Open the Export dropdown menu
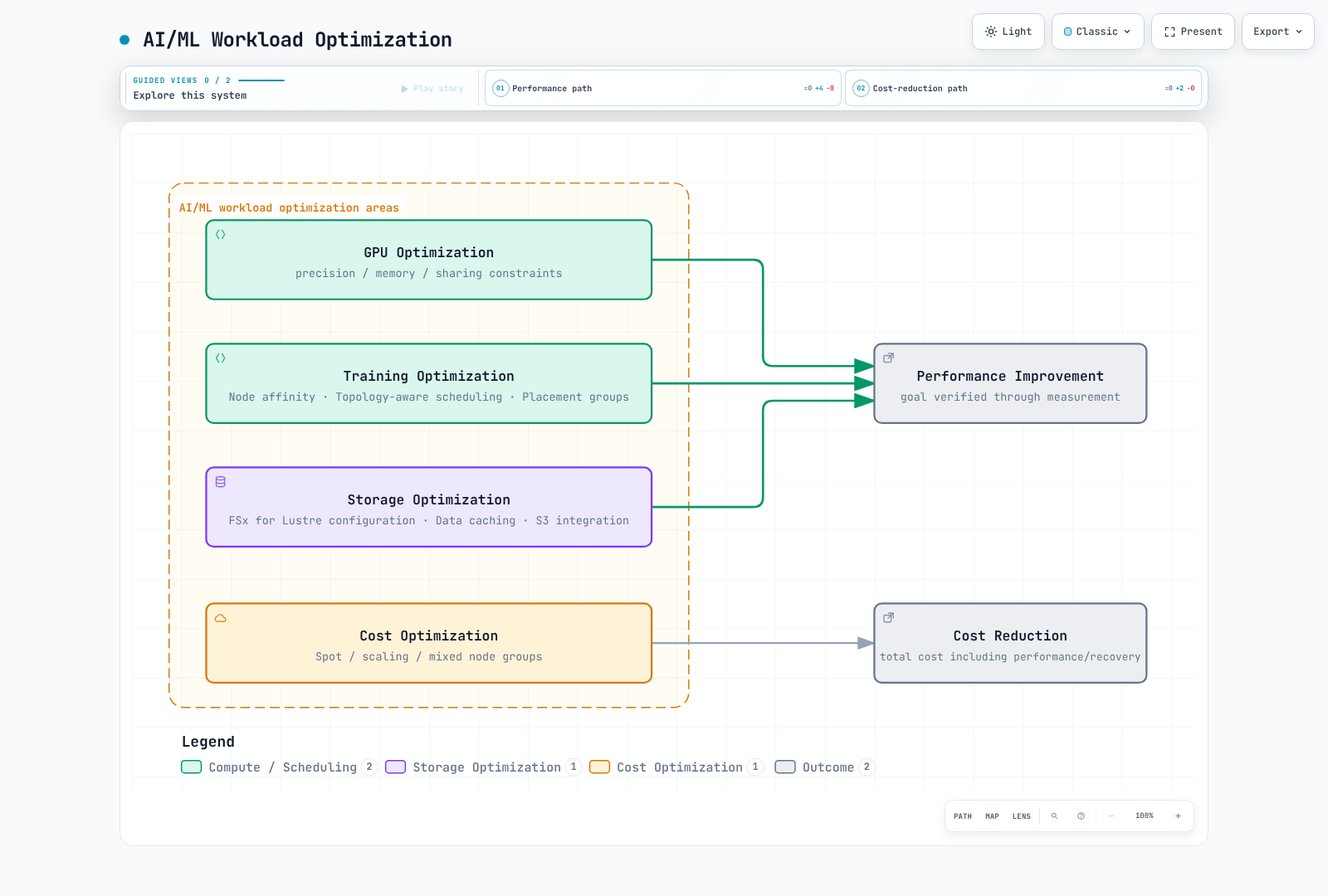Viewport: 1328px width, 896px height. (1278, 32)
